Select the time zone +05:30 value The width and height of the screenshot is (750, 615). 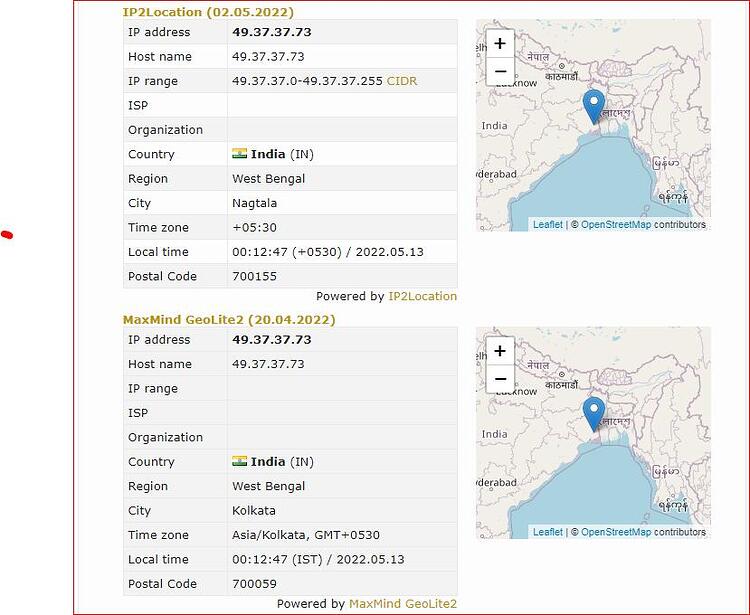click(x=254, y=227)
